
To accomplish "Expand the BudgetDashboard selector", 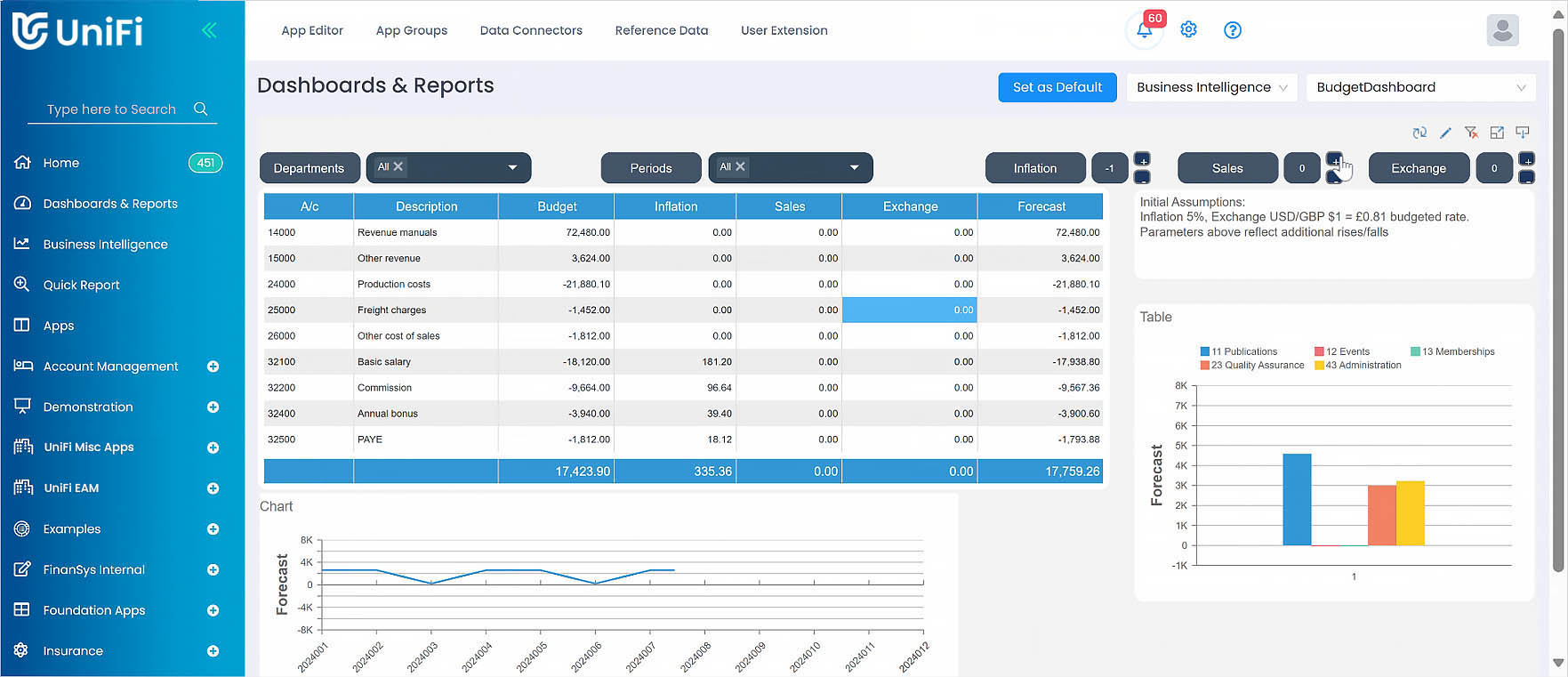I will [1420, 87].
